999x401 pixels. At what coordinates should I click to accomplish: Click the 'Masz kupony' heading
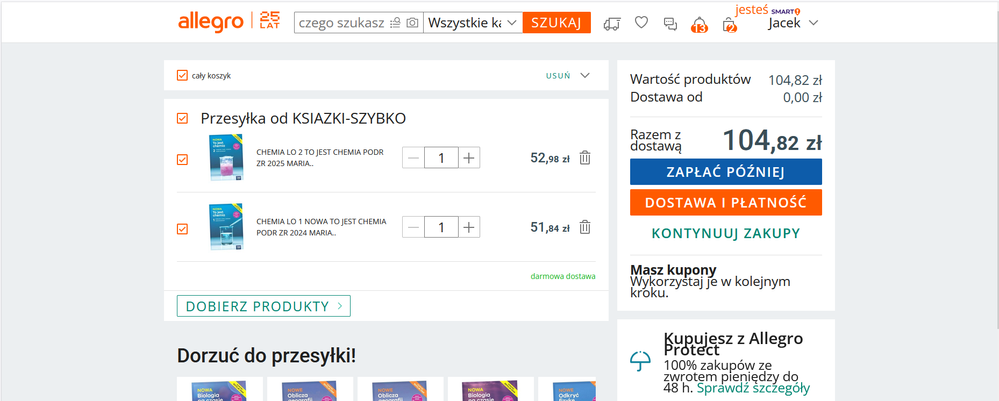pos(673,269)
